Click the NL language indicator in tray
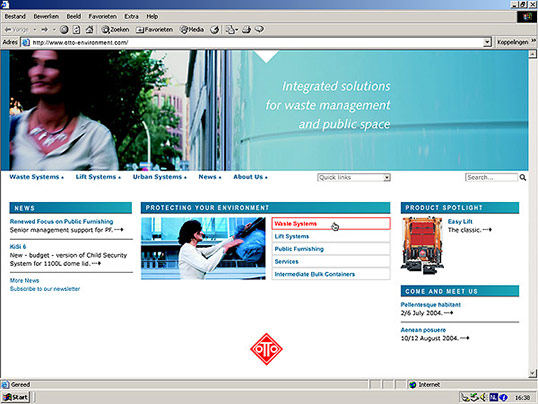The width and height of the screenshot is (538, 404). tap(493, 397)
